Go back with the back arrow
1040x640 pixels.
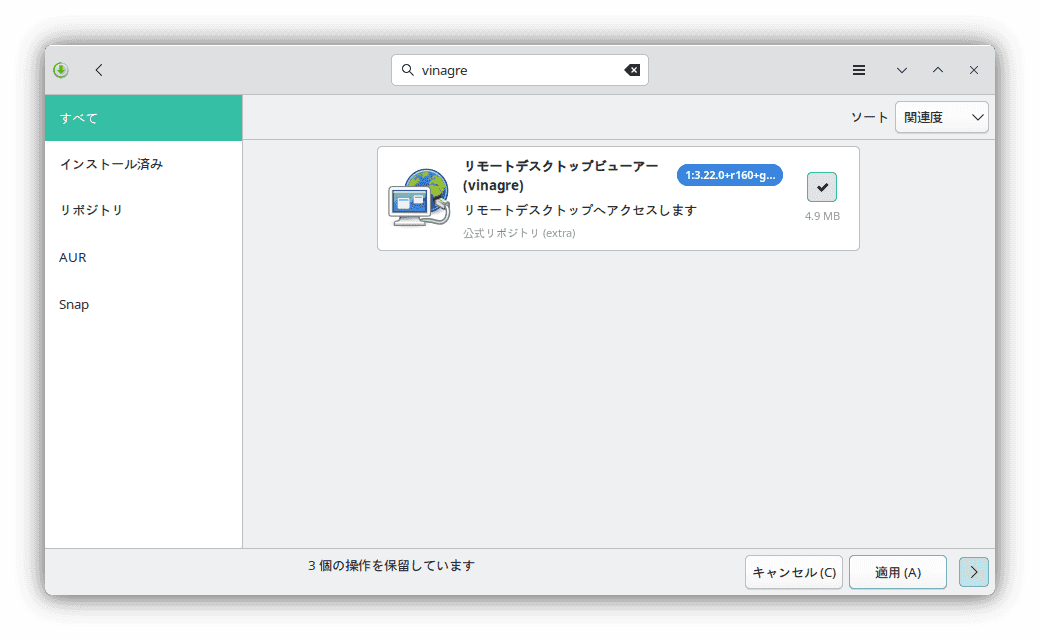pos(99,70)
